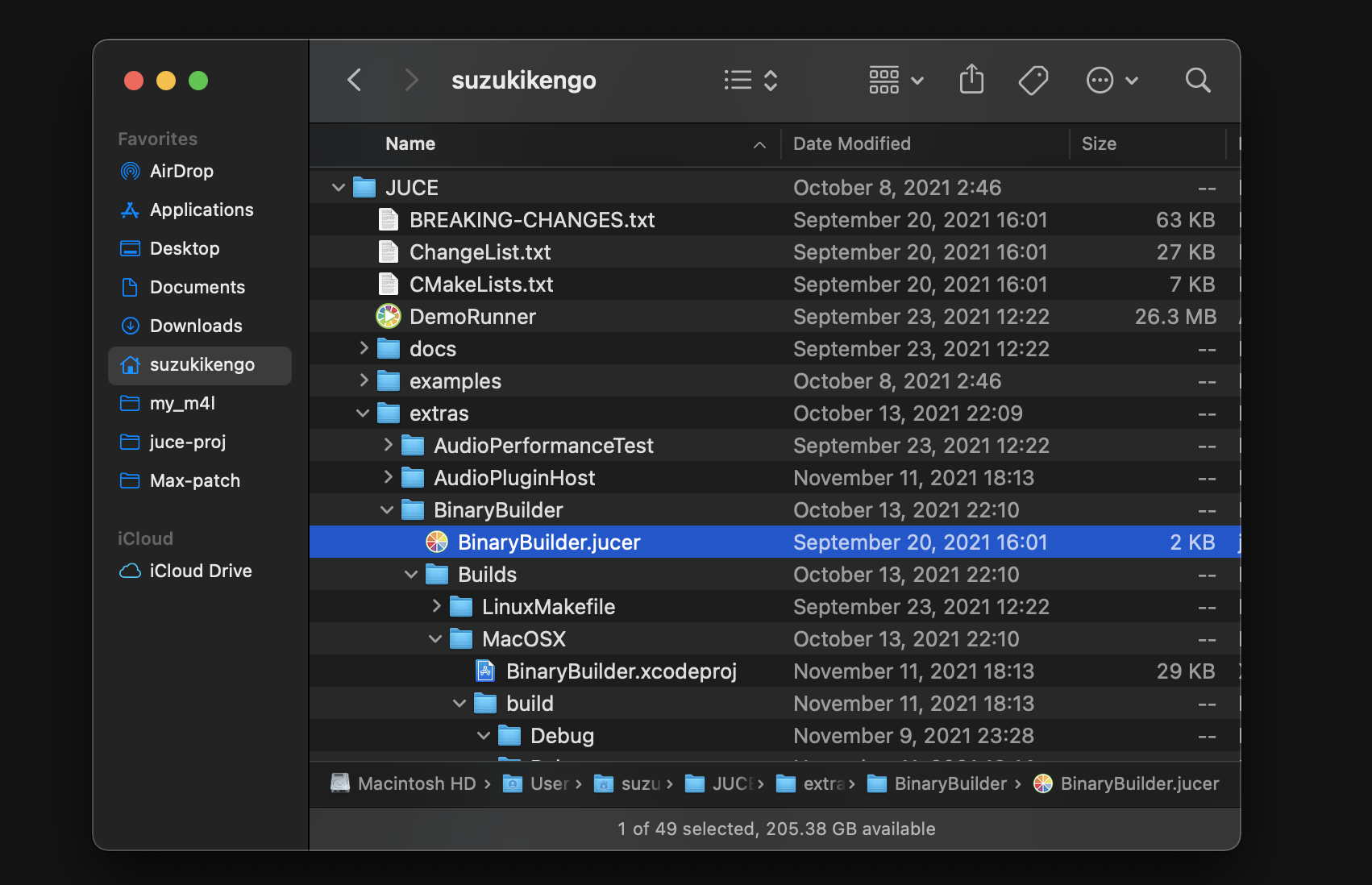Image resolution: width=1372 pixels, height=885 pixels.
Task: Select the CMakeLists.txt file
Action: click(774, 284)
